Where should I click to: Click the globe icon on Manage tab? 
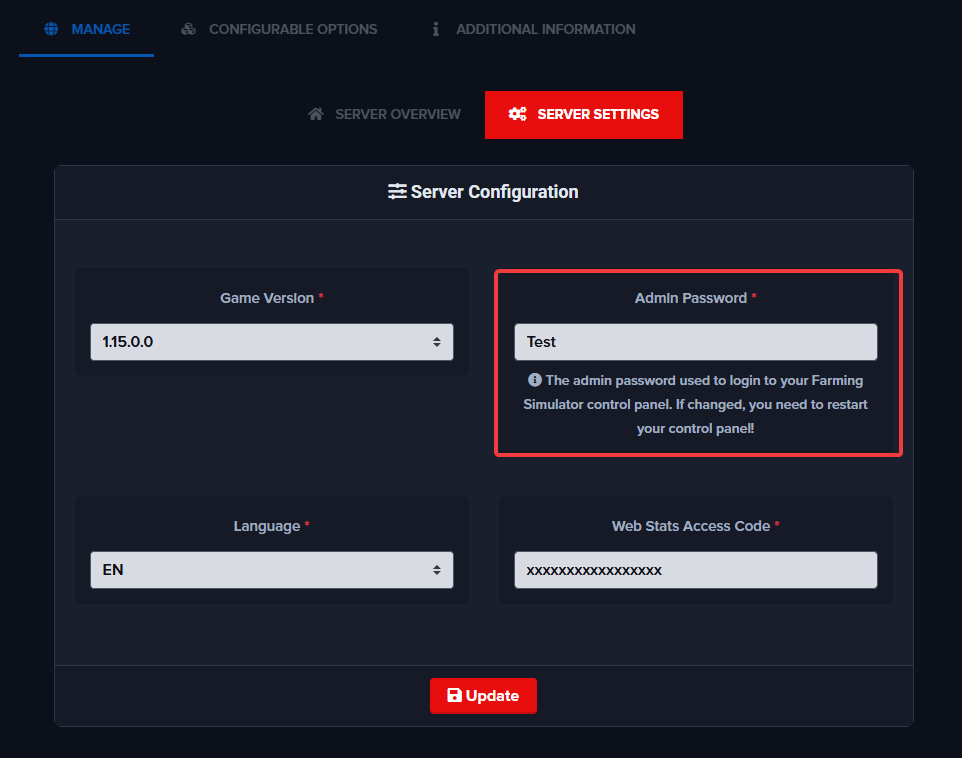tap(52, 29)
